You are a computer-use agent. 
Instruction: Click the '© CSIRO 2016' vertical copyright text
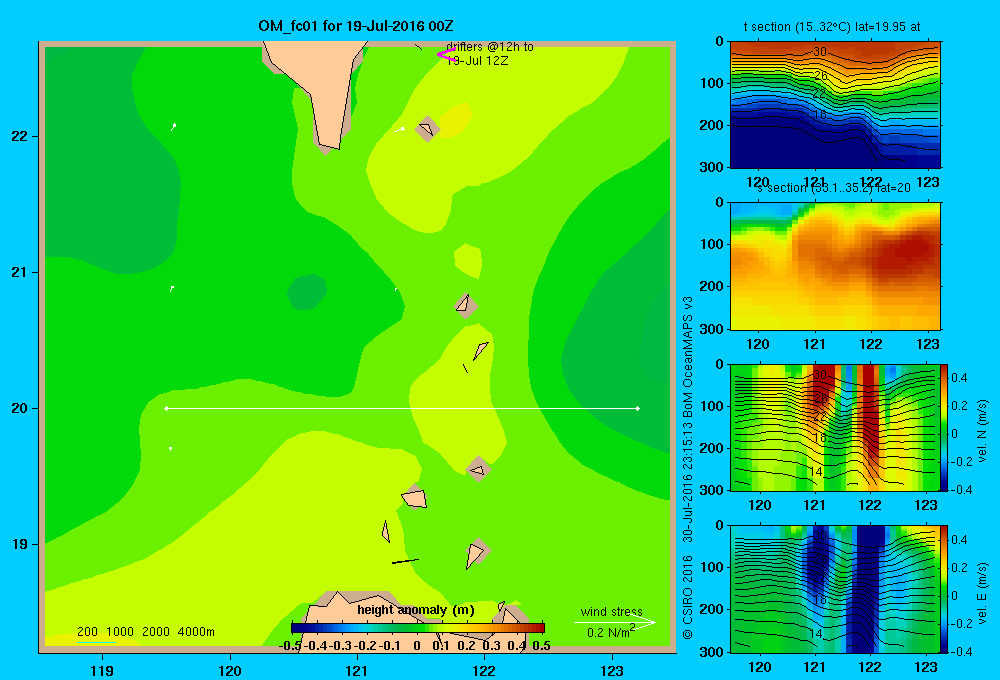pos(688,597)
